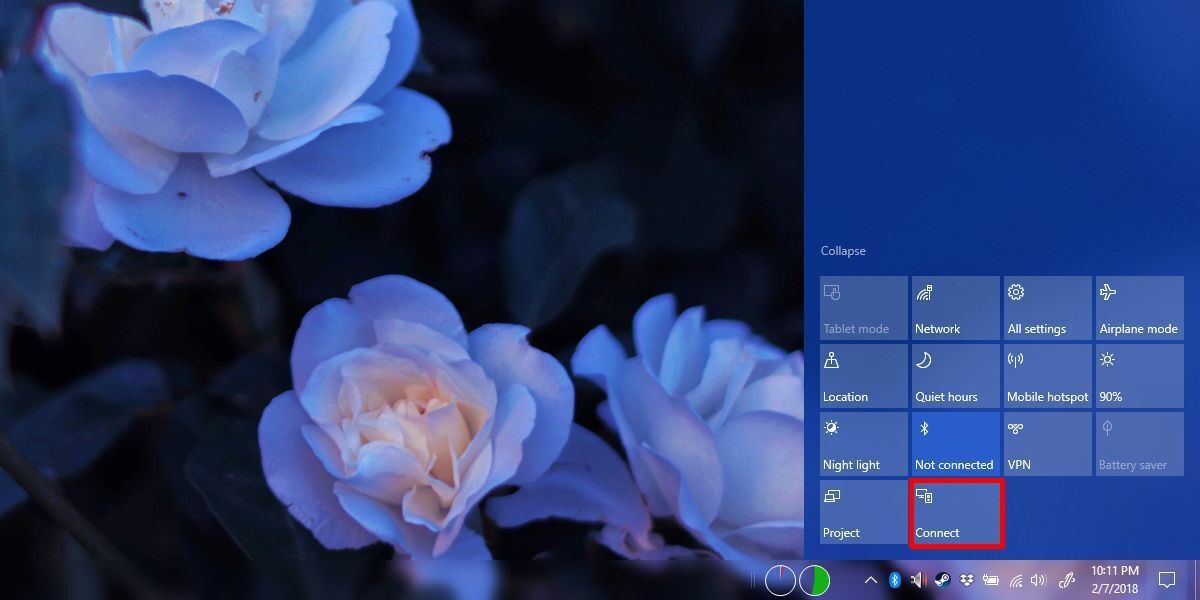1200x600 pixels.
Task: Toggle Tablet mode
Action: (863, 307)
